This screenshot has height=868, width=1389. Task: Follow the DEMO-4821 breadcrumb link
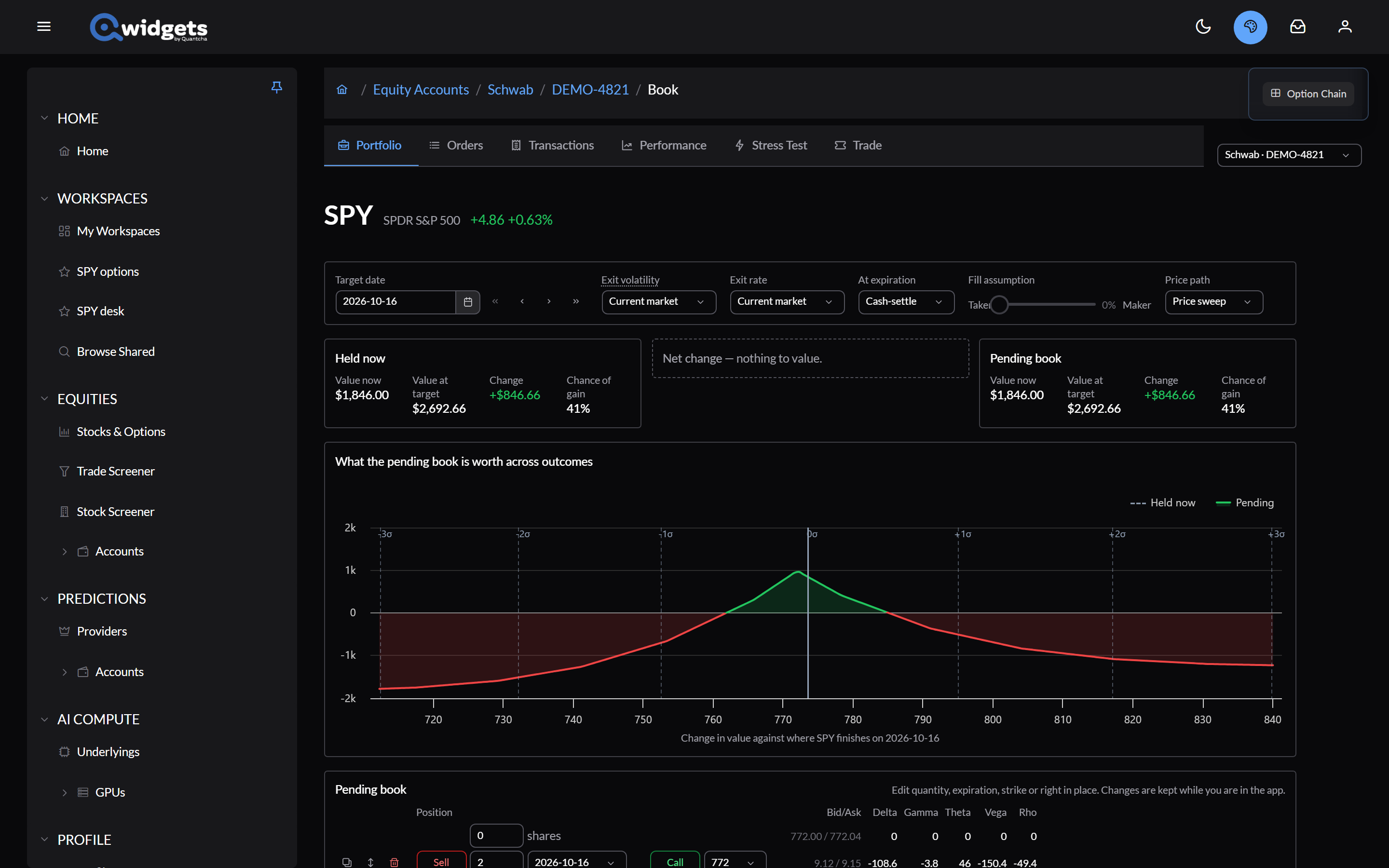(x=590, y=90)
